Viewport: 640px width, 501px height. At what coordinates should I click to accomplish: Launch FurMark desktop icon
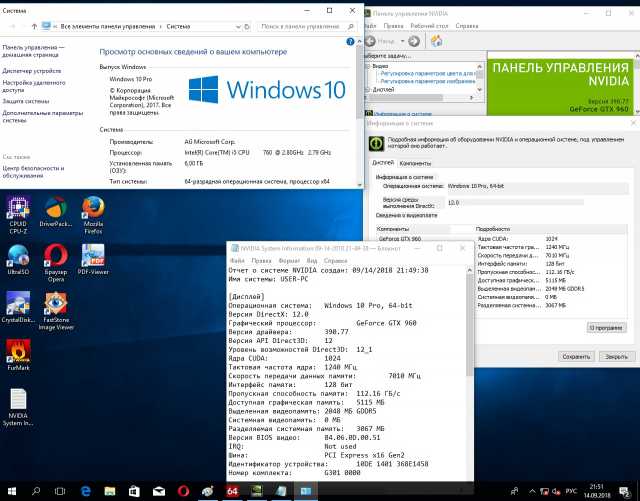18,355
